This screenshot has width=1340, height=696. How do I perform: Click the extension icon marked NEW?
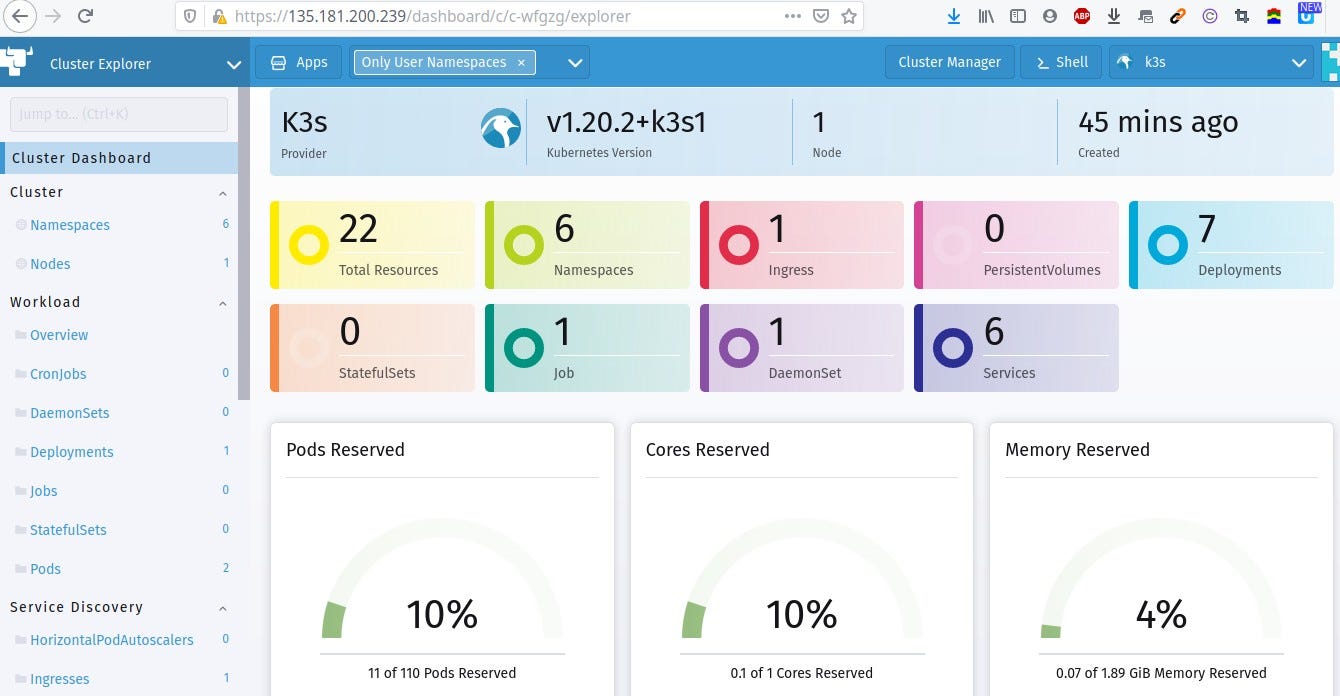(x=1308, y=14)
